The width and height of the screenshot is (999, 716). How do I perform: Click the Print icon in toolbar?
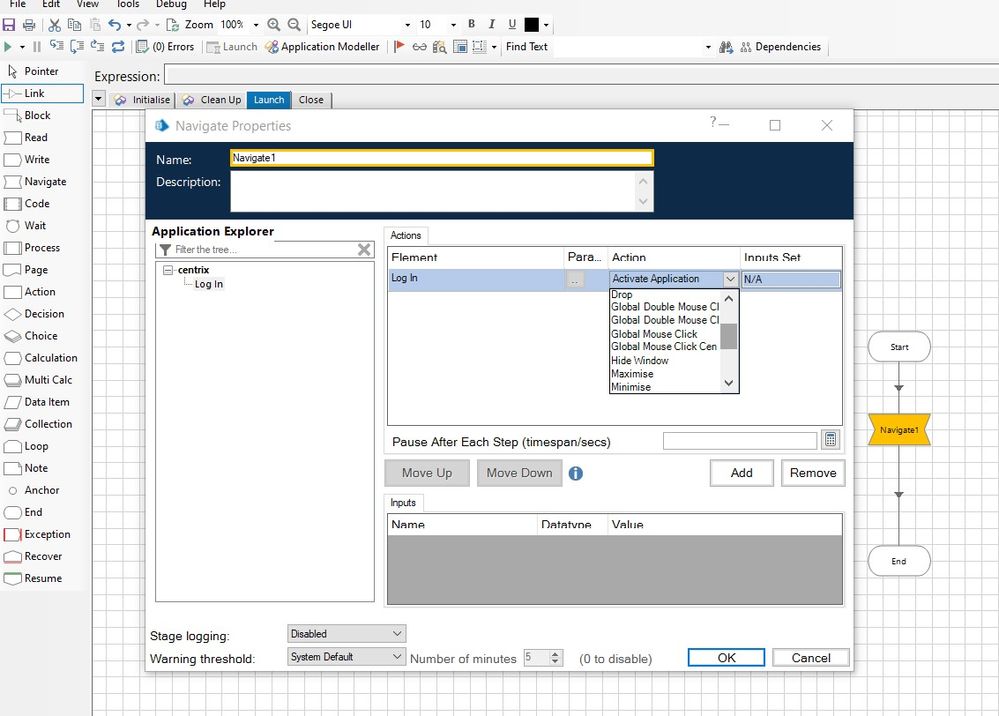(29, 24)
